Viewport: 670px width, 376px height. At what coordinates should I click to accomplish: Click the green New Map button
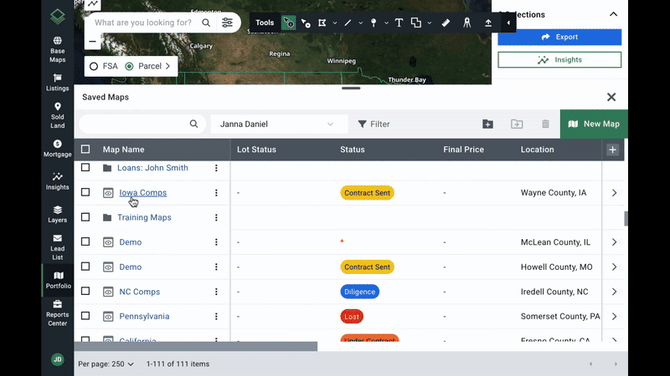594,124
